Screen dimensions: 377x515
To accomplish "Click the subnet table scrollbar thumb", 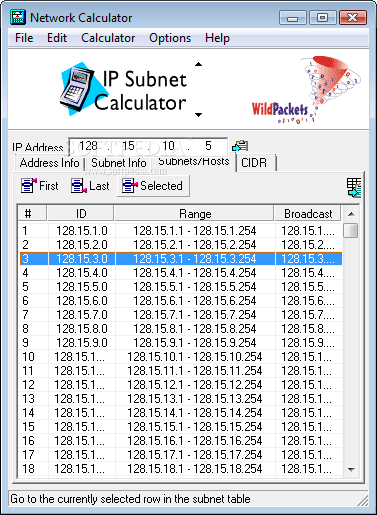I will [x=351, y=230].
